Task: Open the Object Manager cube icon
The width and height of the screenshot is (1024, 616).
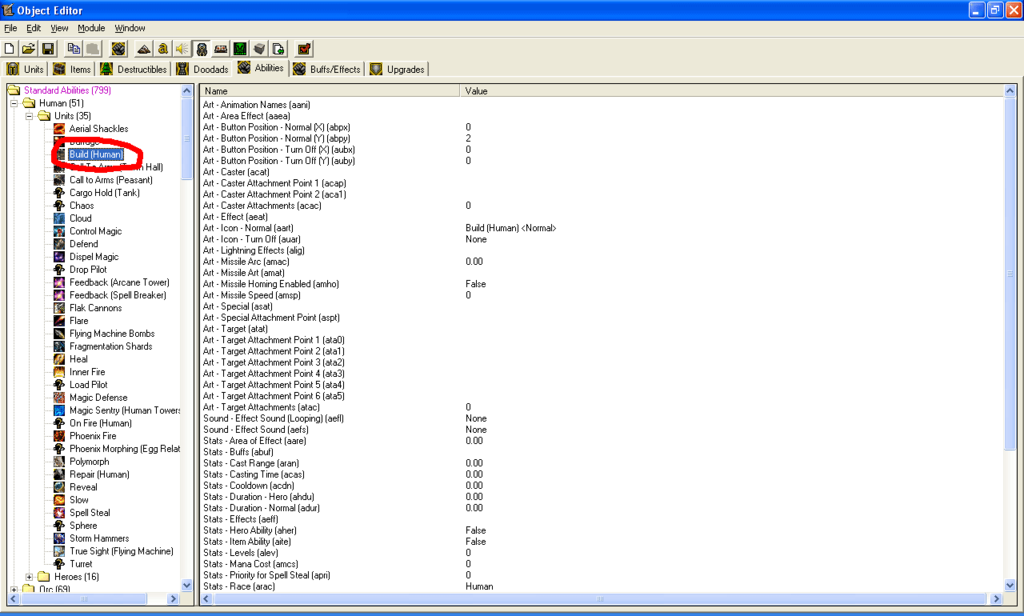Action: click(x=259, y=49)
